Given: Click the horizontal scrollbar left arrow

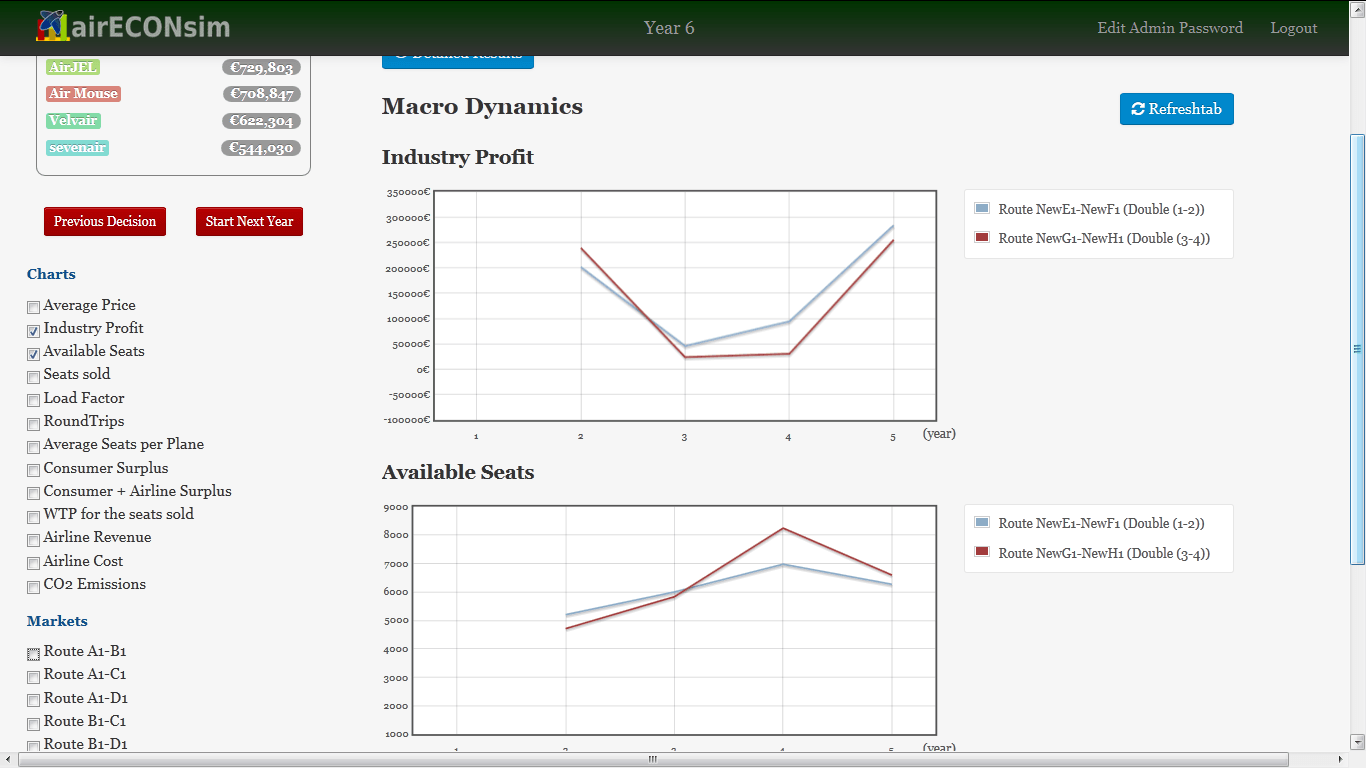Looking at the screenshot, I should [8, 759].
